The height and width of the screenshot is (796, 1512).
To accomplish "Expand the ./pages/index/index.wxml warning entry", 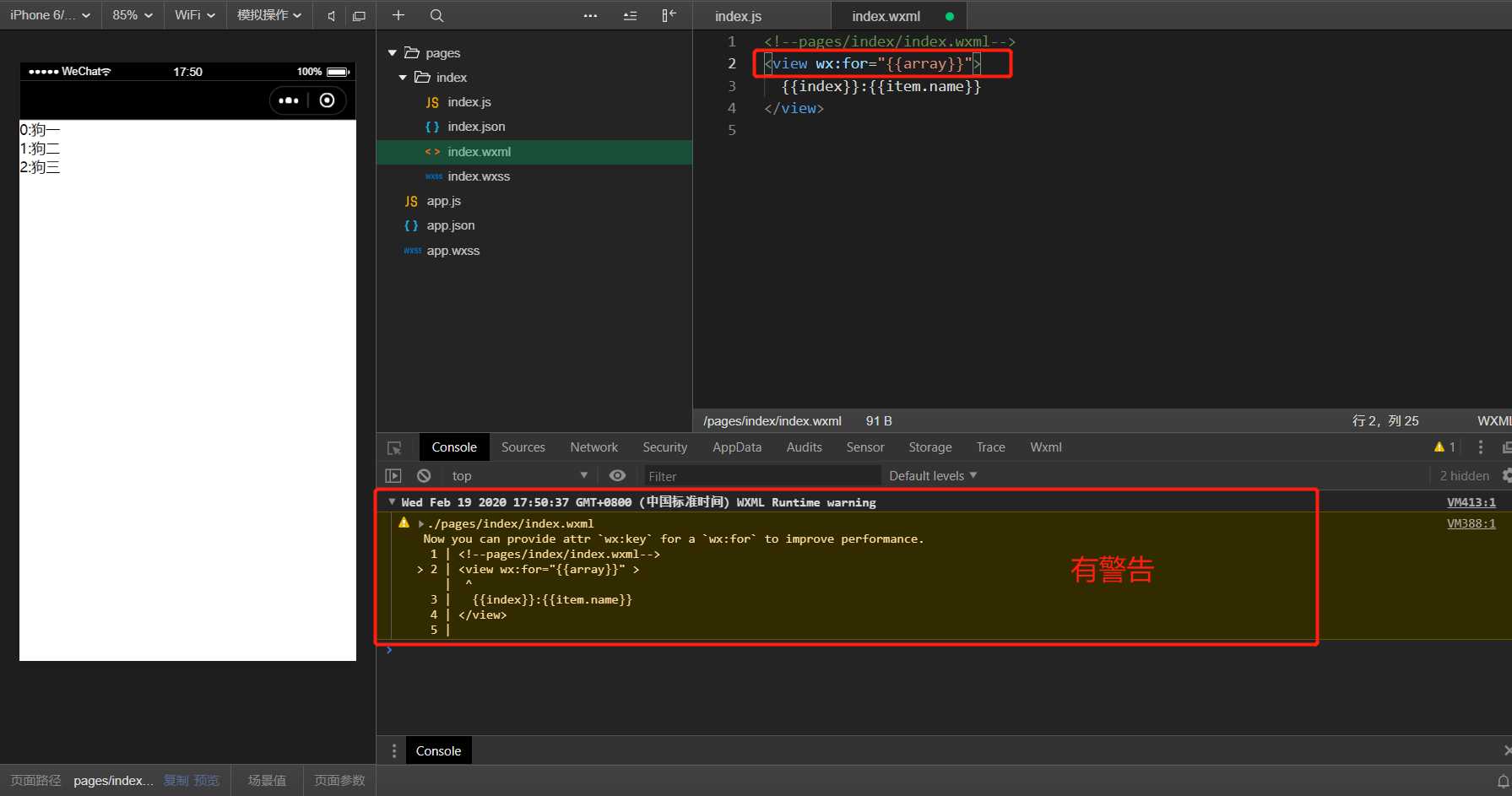I will (x=421, y=524).
